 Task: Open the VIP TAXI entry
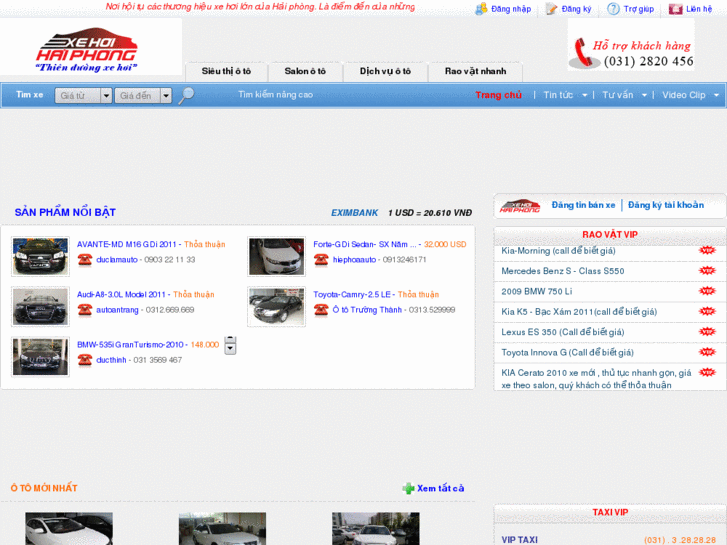(519, 540)
